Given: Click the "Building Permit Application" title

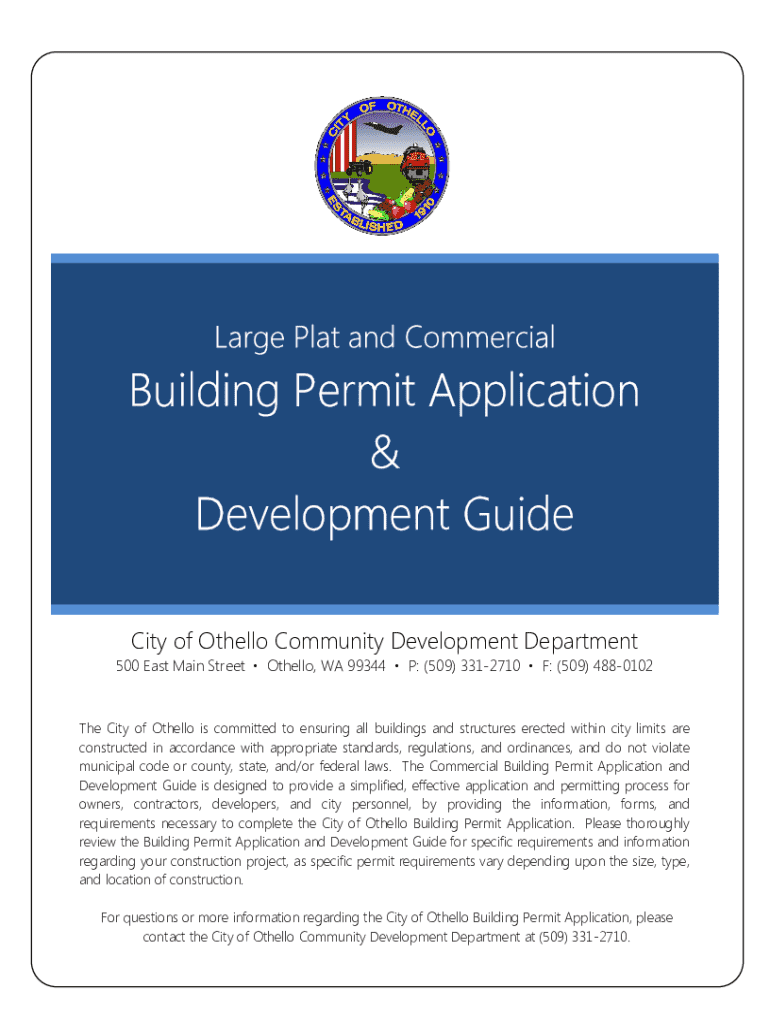Looking at the screenshot, I should [384, 391].
